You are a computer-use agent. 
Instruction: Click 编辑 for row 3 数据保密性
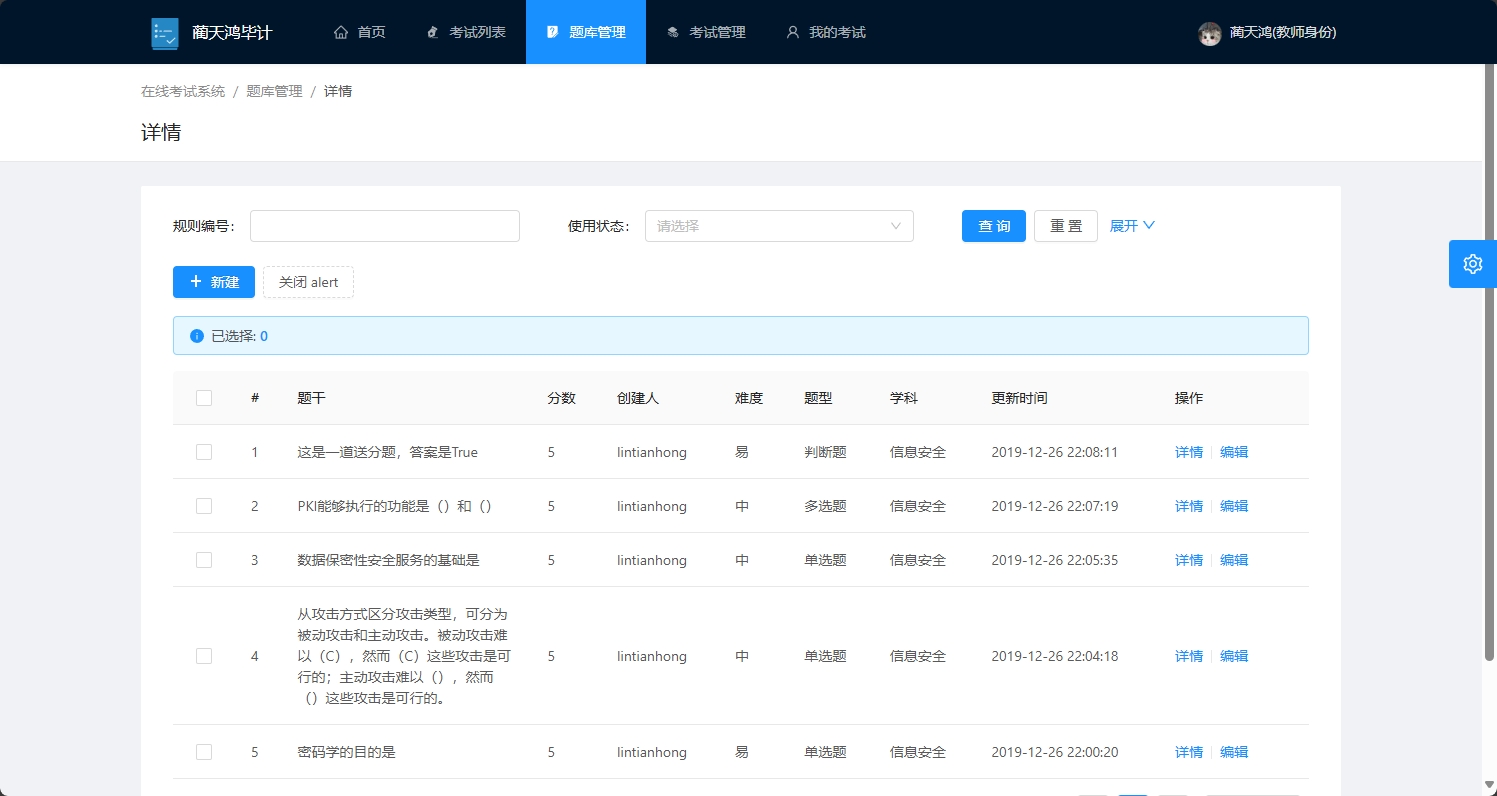[x=1234, y=560]
